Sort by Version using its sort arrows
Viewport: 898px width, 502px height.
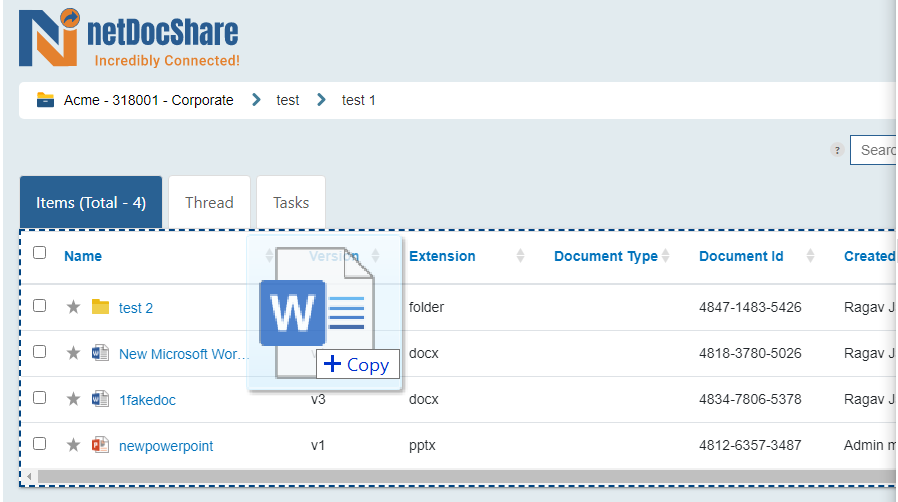point(376,256)
